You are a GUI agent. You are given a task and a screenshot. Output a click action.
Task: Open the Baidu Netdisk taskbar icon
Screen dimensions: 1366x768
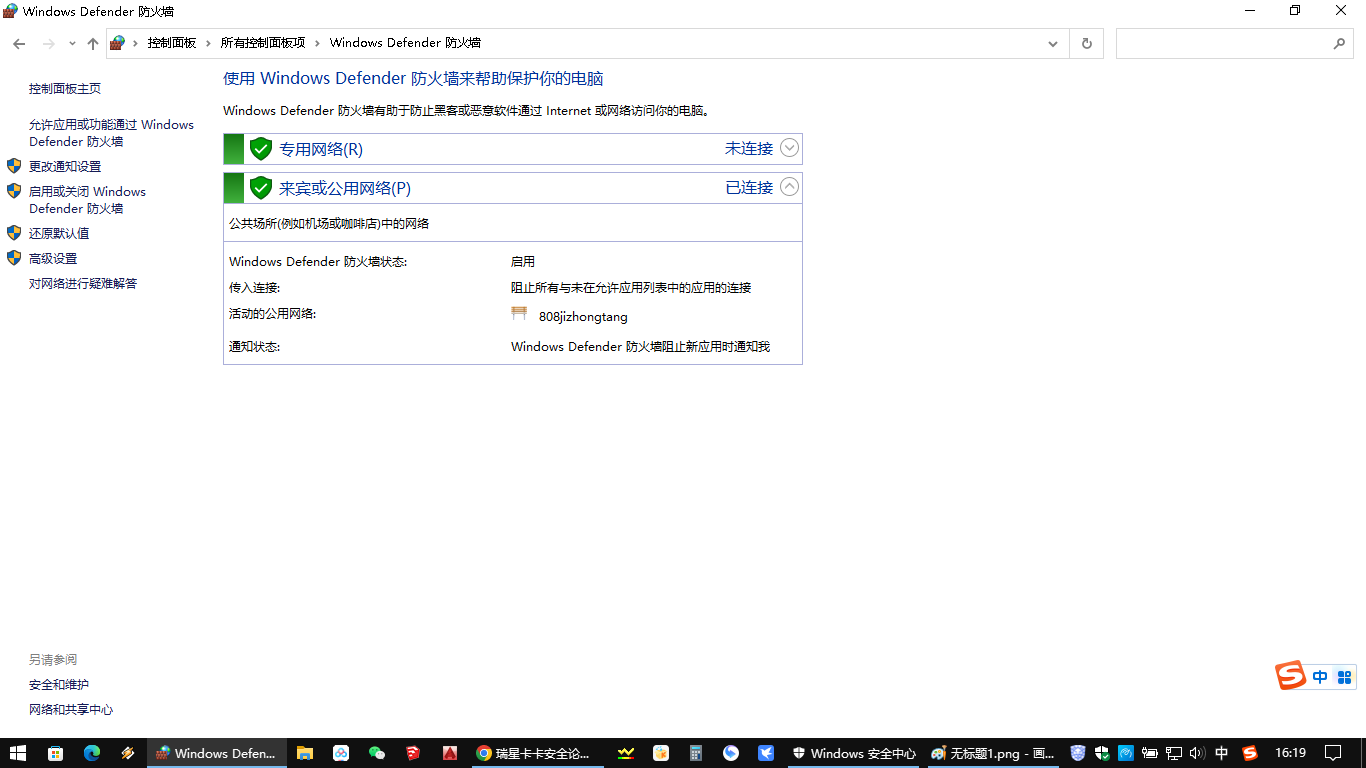click(341, 753)
